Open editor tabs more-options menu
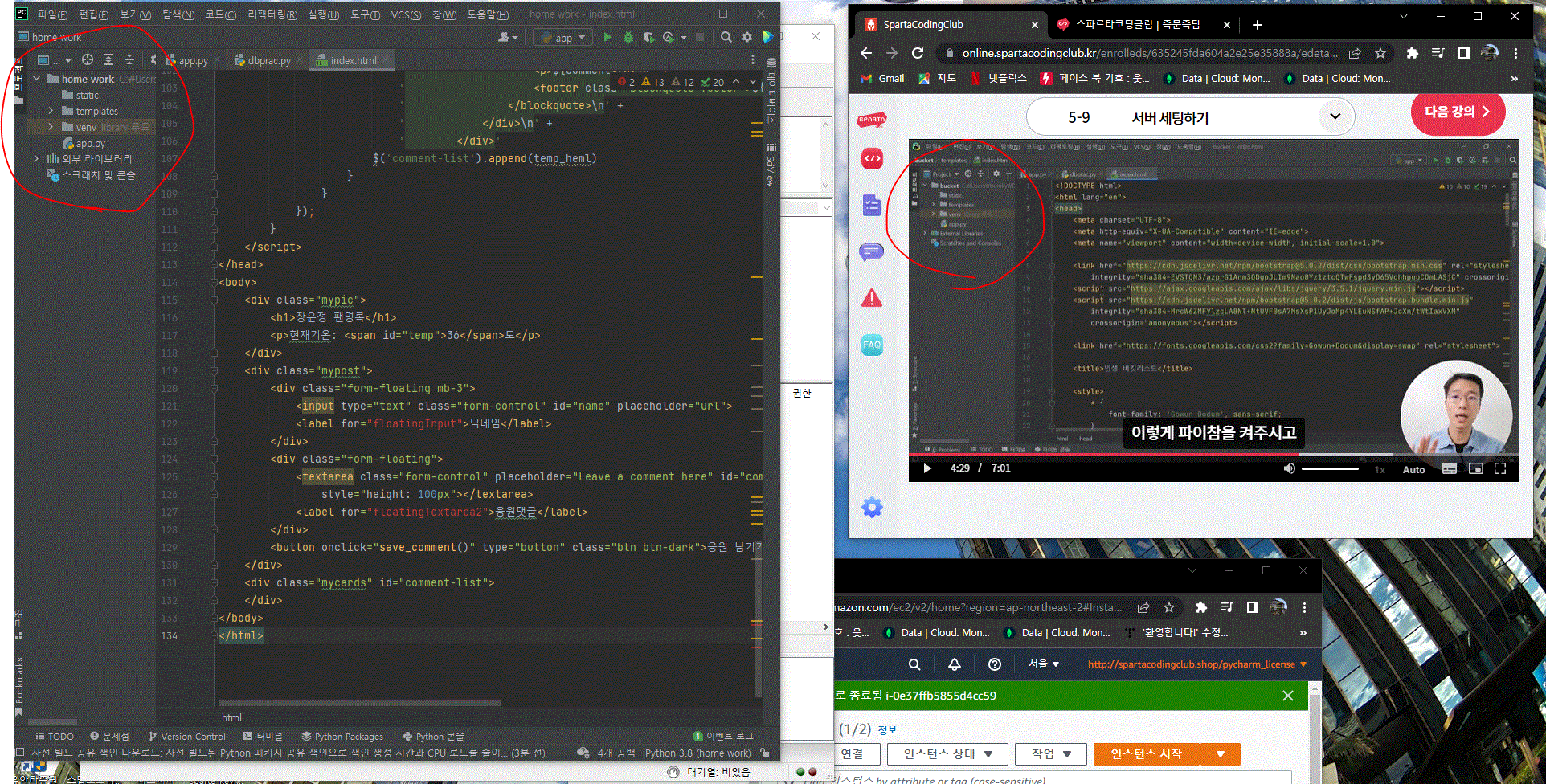Viewport: 1546px width, 784px height. (x=753, y=59)
